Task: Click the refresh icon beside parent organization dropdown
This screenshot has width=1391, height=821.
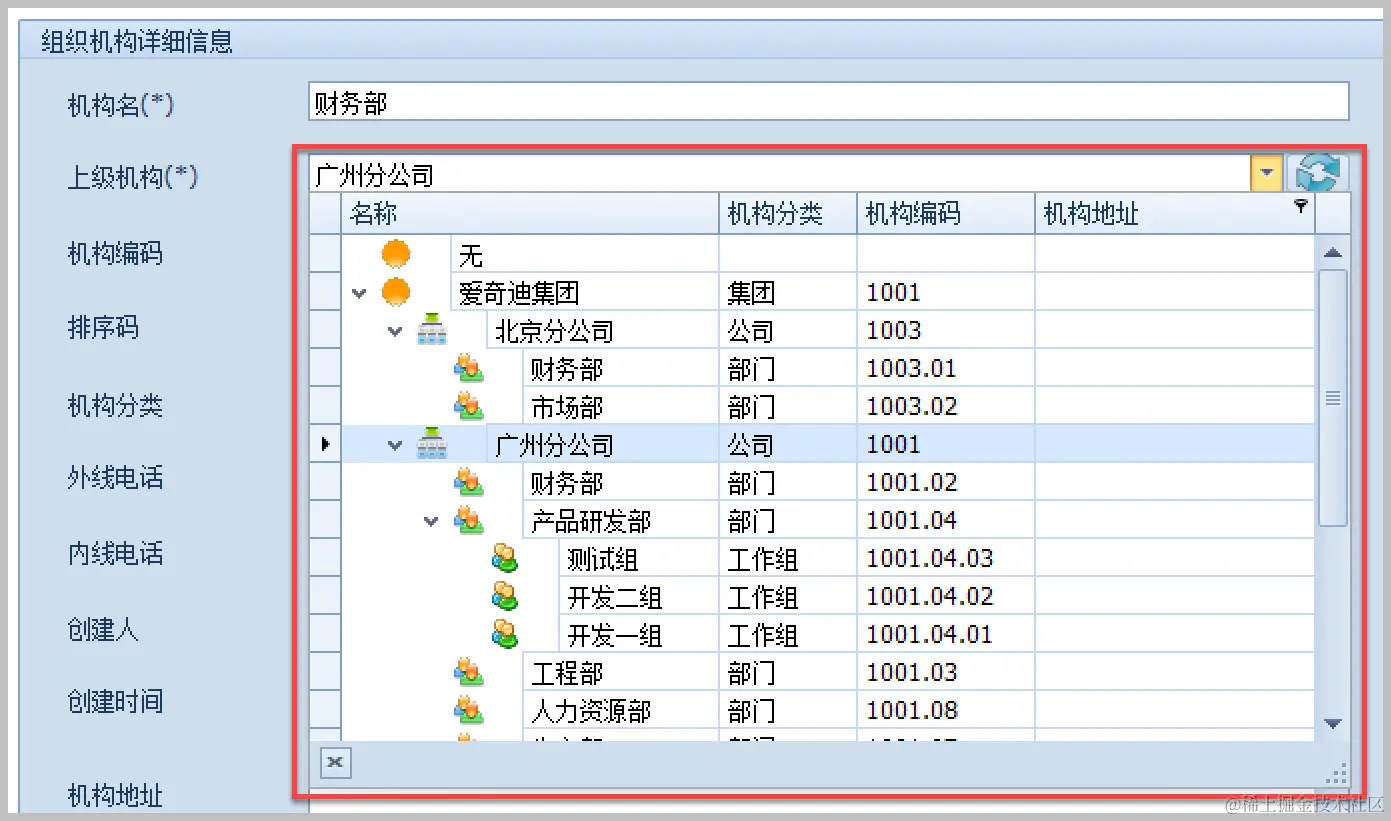Action: [x=1316, y=174]
